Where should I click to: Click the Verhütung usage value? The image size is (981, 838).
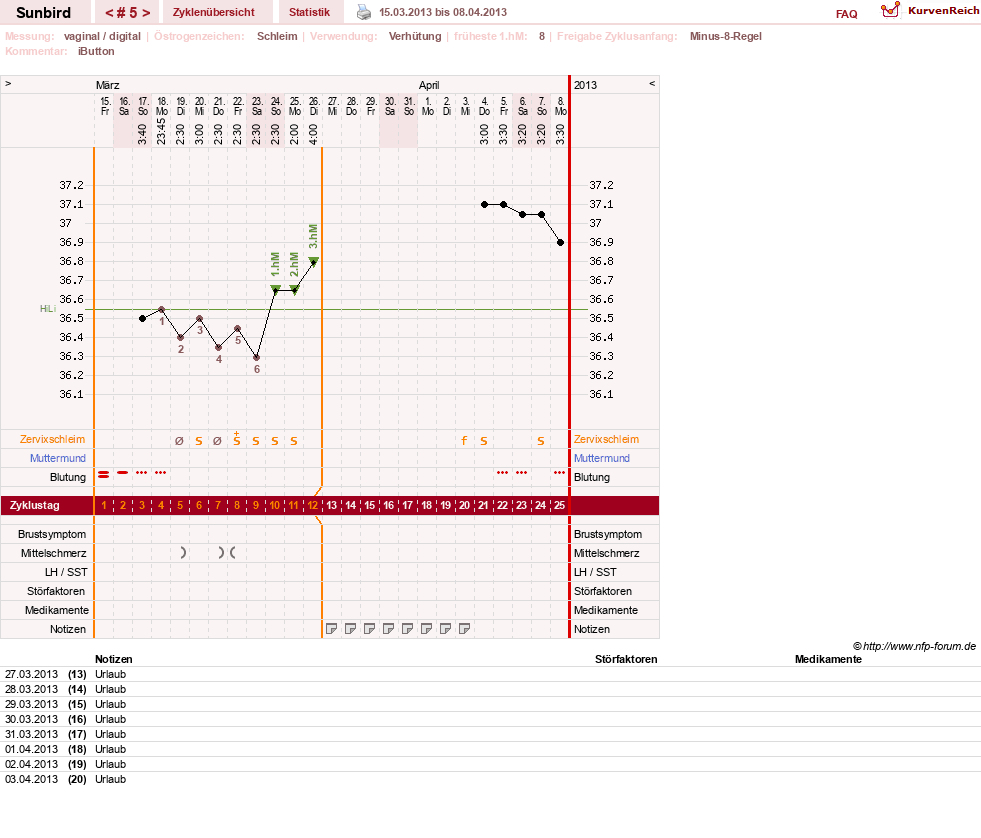(415, 36)
